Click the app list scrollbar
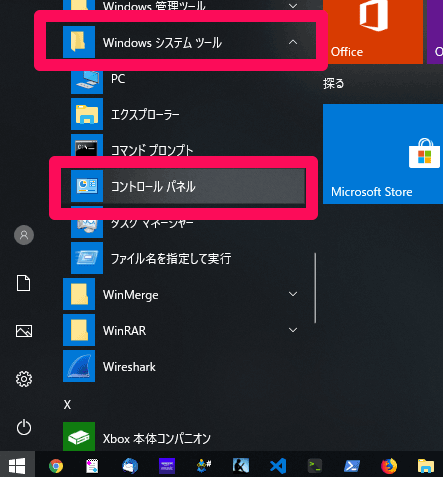The height and width of the screenshot is (477, 443). (315, 288)
